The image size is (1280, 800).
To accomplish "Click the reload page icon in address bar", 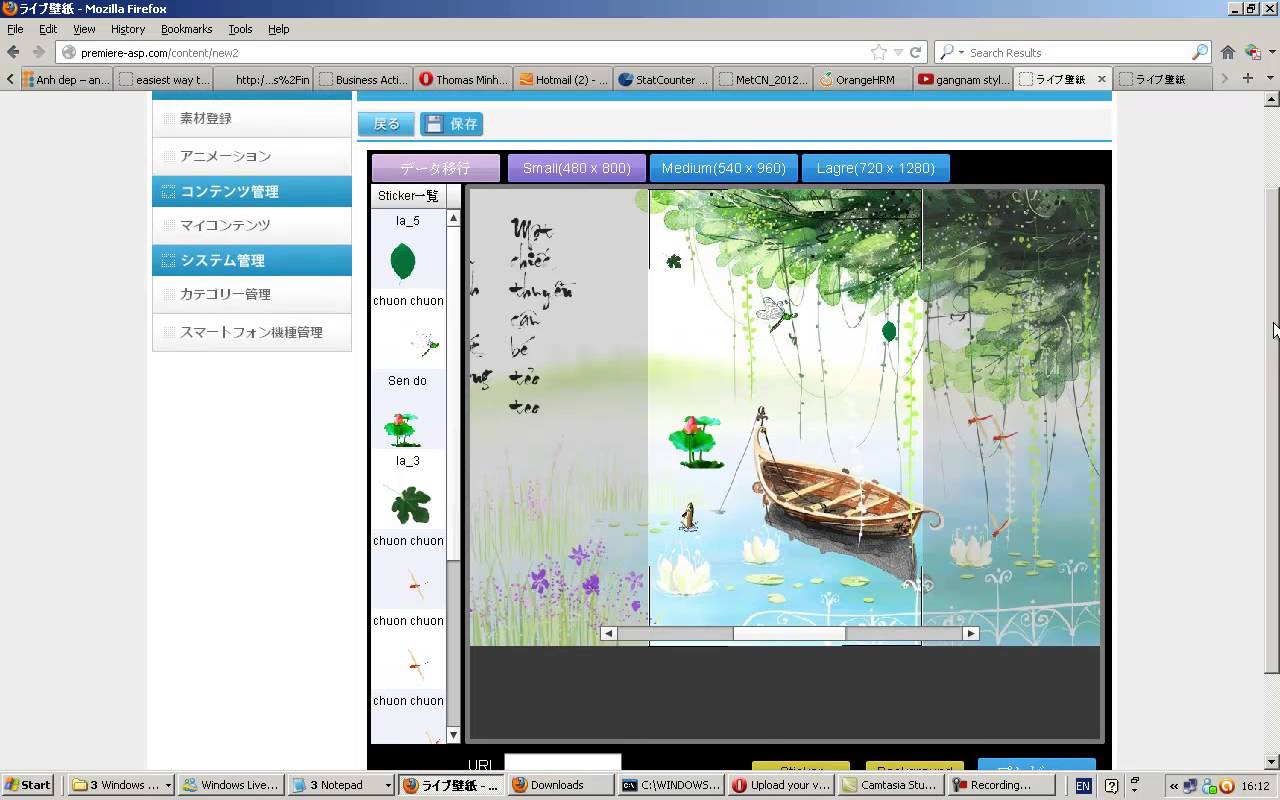I will pos(916,52).
